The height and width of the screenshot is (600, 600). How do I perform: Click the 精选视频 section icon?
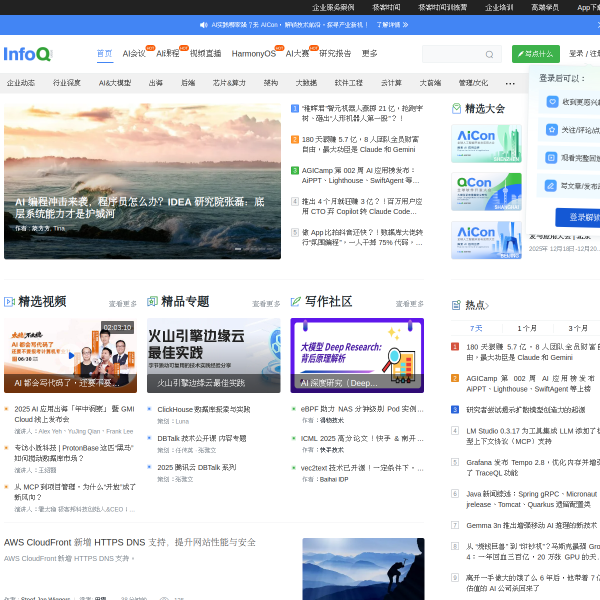coord(9,302)
